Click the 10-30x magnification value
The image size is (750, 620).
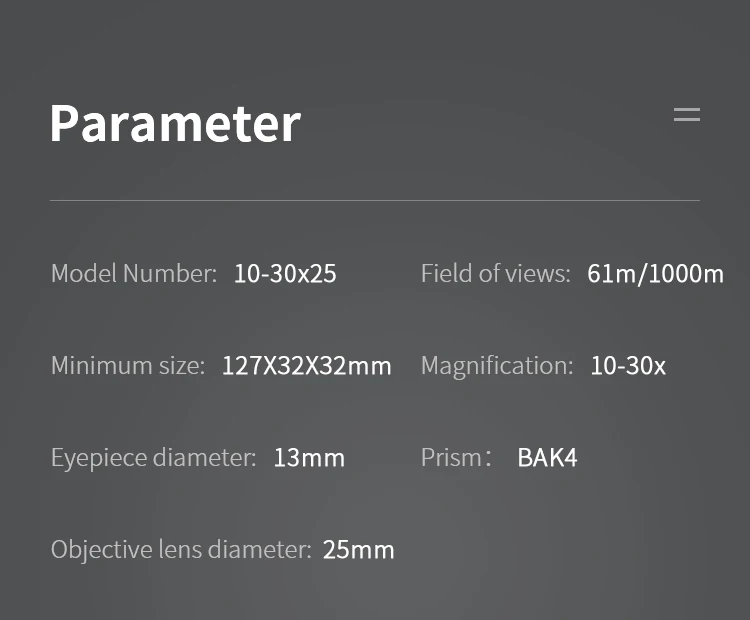point(628,366)
